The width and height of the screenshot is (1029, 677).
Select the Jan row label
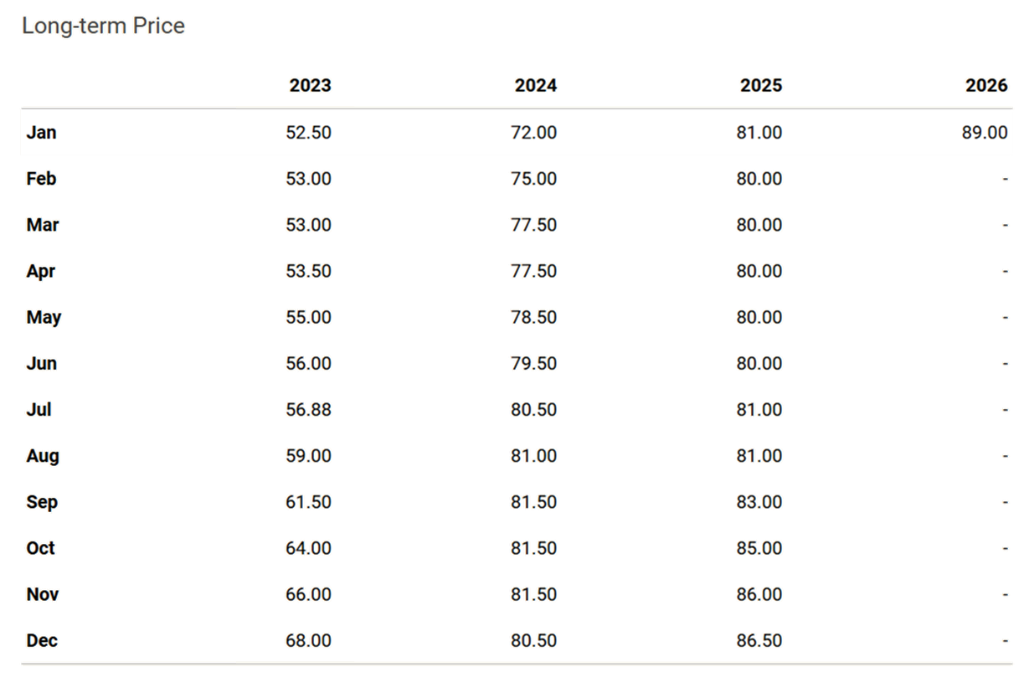pyautogui.click(x=41, y=133)
